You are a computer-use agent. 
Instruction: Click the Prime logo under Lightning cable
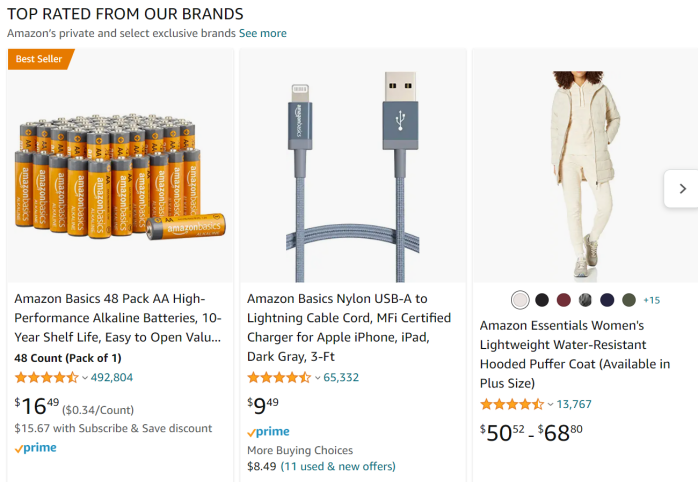point(268,432)
